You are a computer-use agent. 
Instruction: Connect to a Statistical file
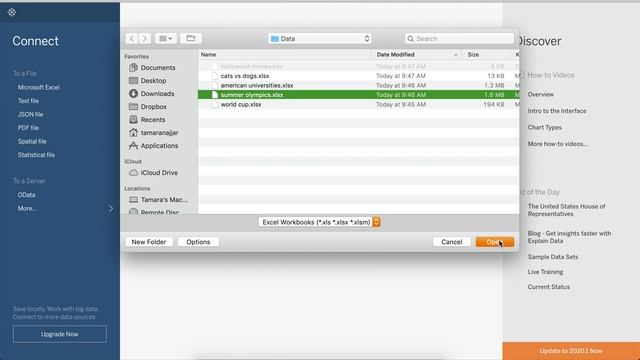[x=36, y=155]
